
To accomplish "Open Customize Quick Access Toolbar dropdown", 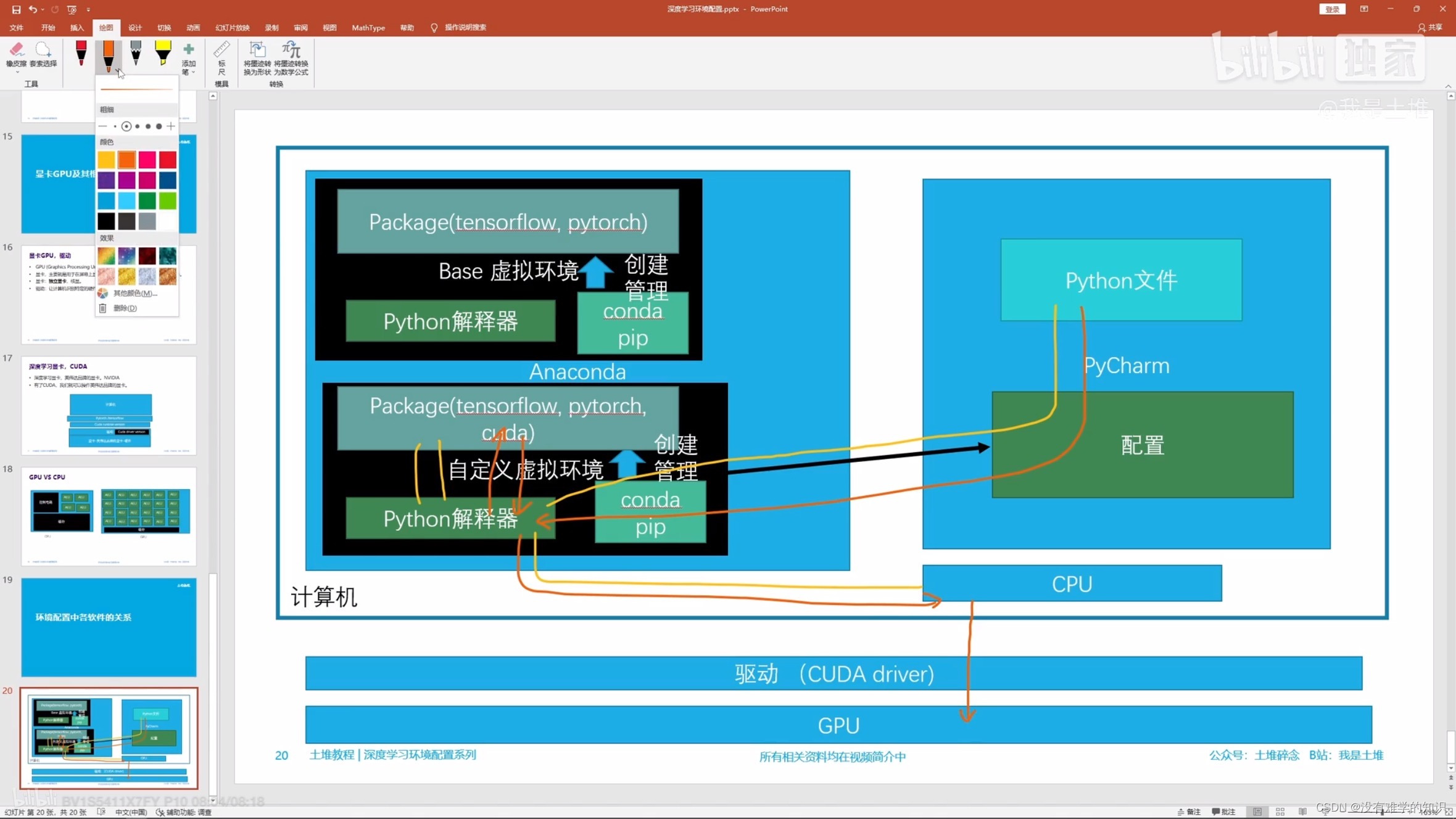I will (x=88, y=10).
